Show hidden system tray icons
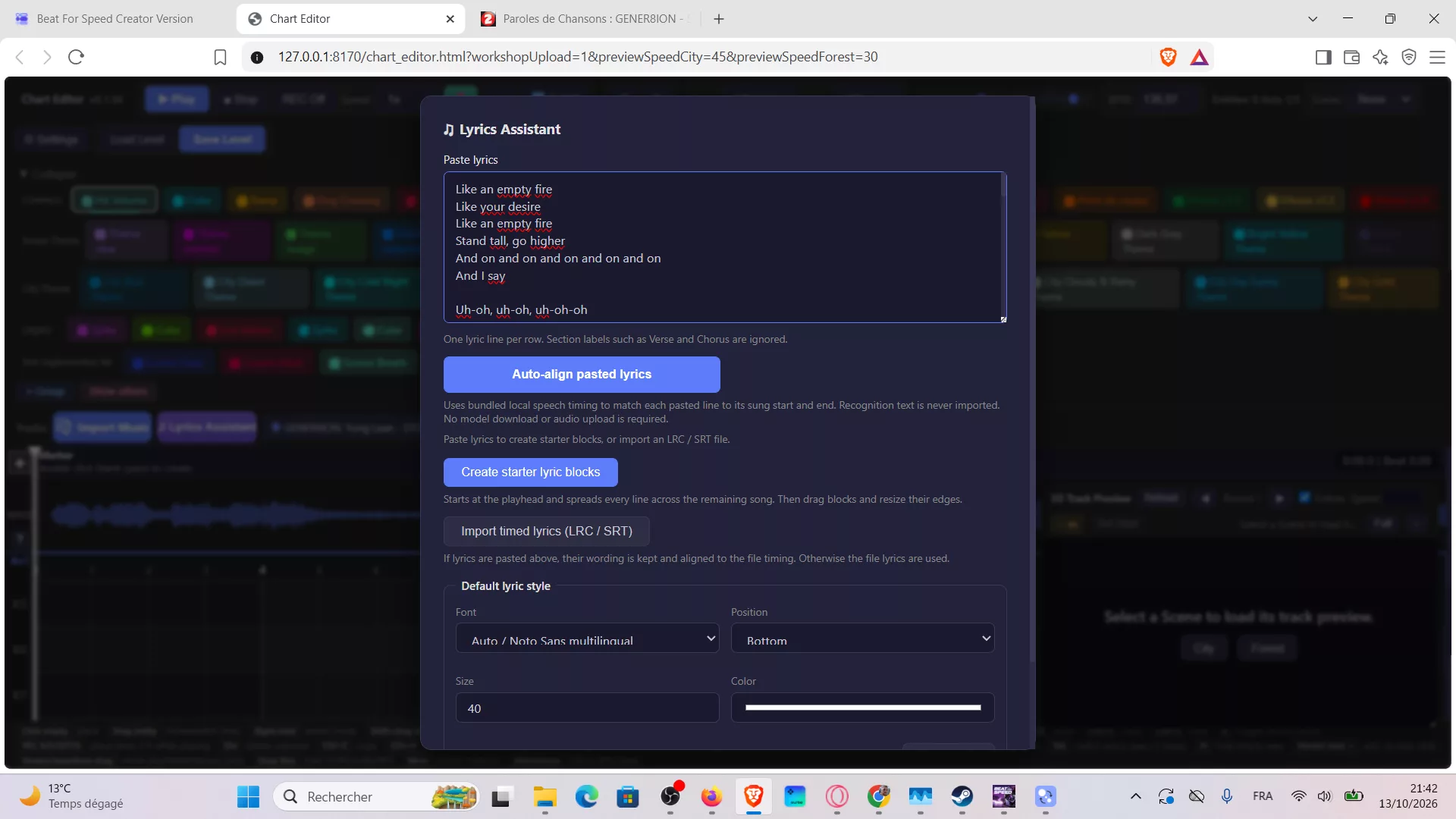This screenshot has width=1456, height=819. click(x=1135, y=796)
